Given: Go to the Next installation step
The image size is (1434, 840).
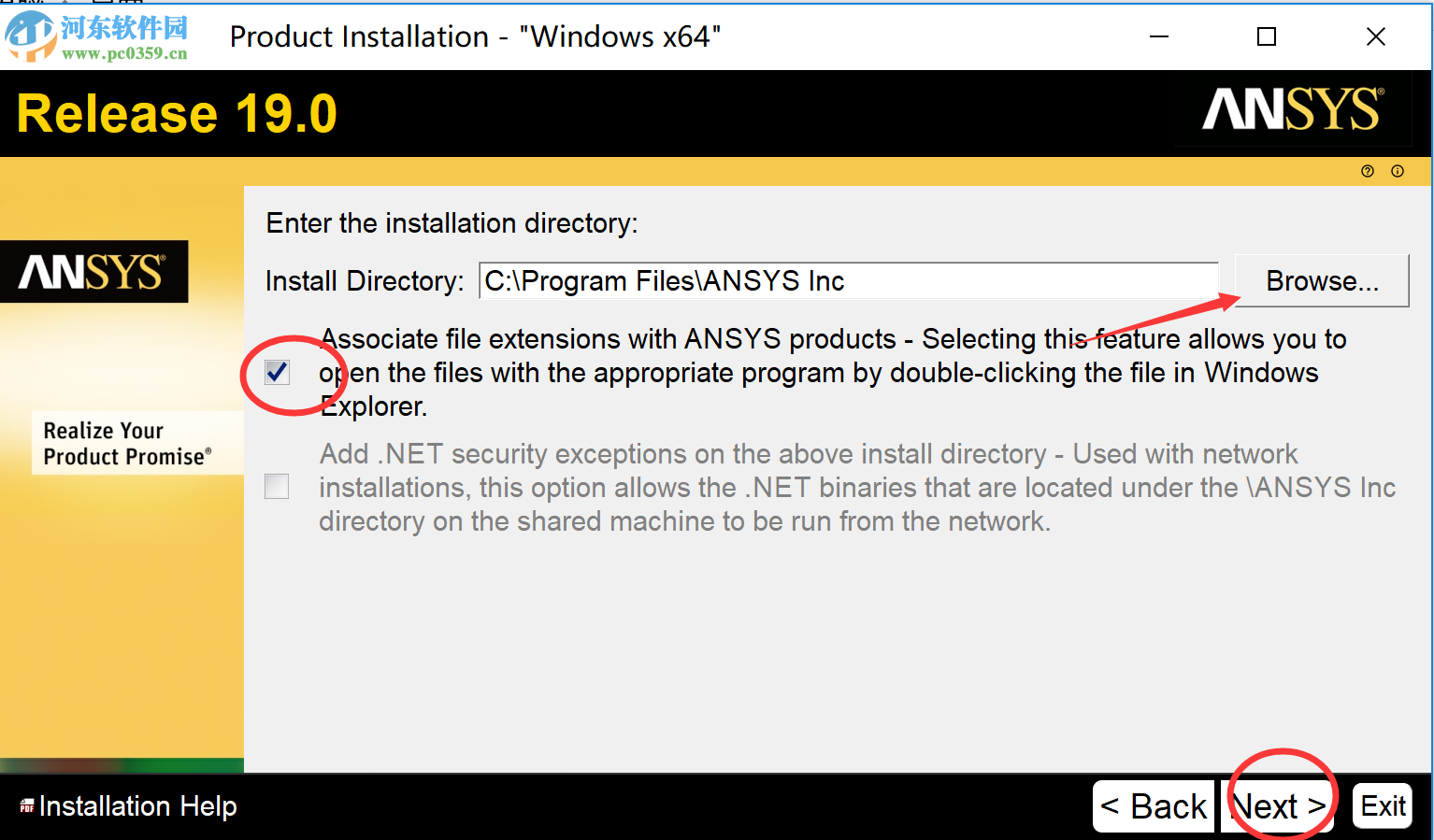Looking at the screenshot, I should tap(1278, 806).
